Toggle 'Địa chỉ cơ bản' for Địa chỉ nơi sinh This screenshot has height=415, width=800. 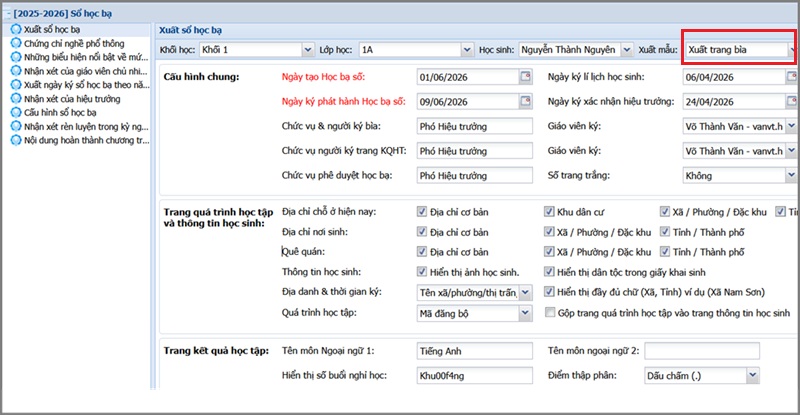click(x=422, y=232)
